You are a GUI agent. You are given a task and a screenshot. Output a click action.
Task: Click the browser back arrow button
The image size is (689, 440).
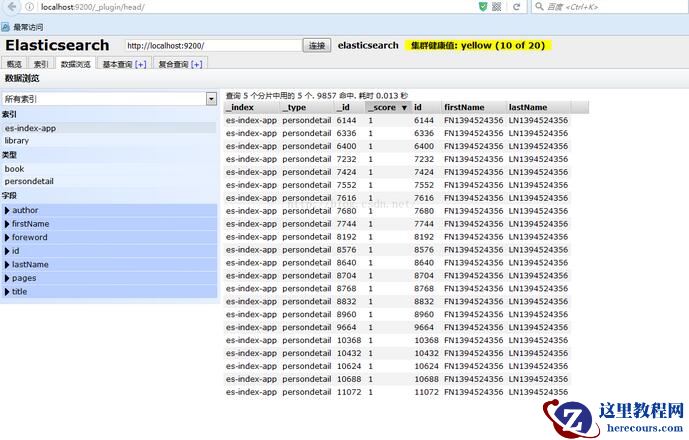12,7
